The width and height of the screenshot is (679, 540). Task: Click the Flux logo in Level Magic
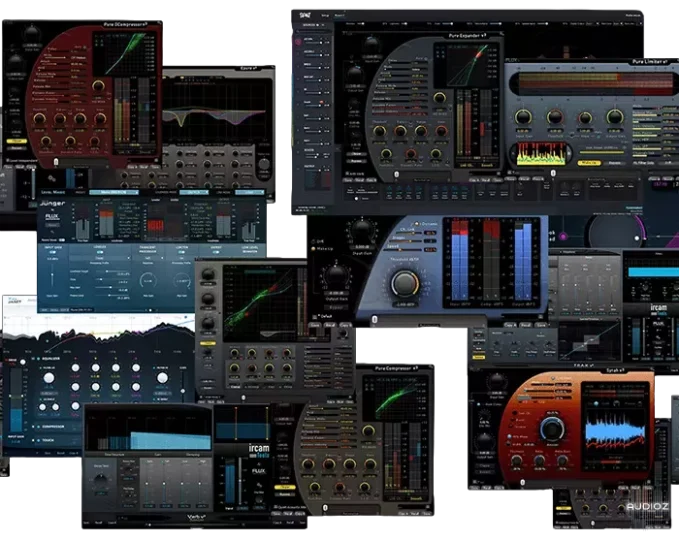52,216
